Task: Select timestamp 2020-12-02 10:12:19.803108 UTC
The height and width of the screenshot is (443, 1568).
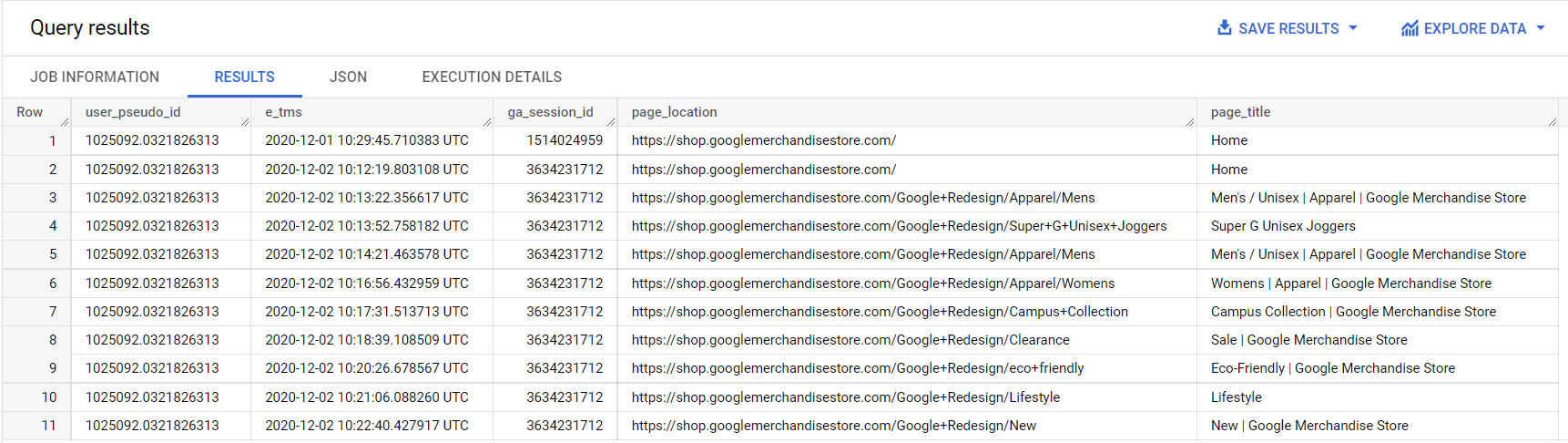Action: point(367,170)
